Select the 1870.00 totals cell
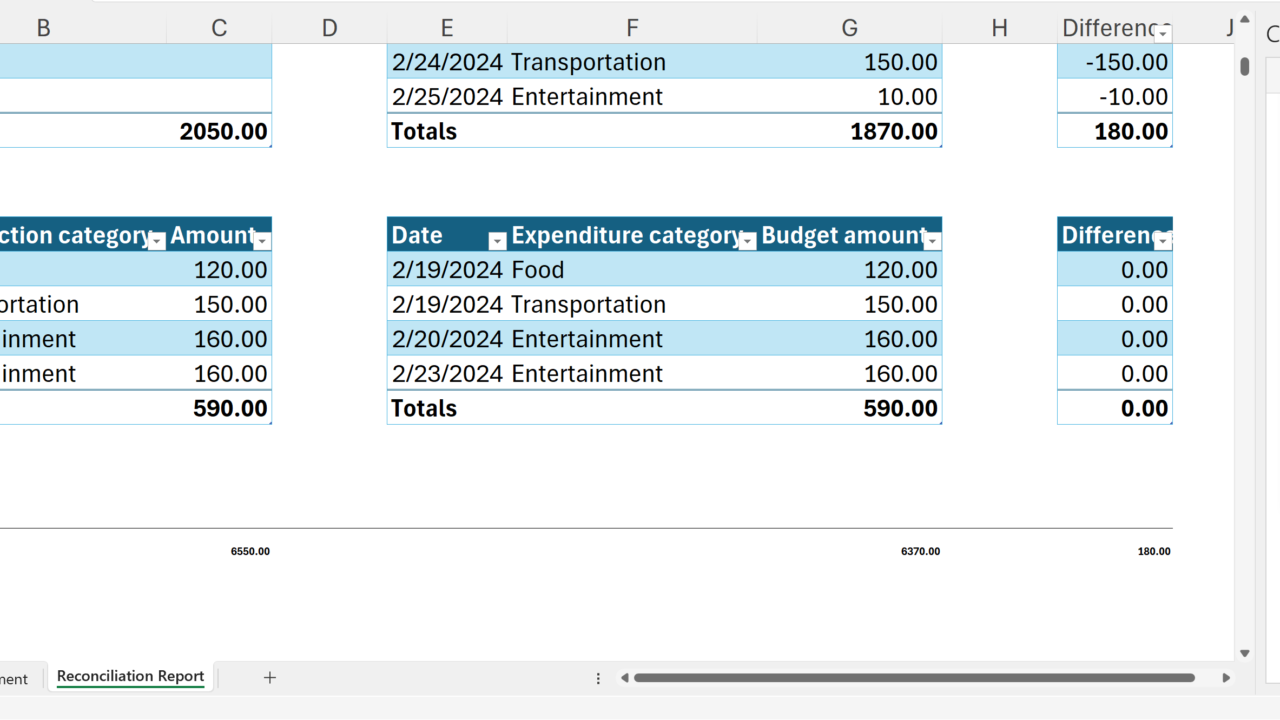Screen dimensions: 1280x720 pyautogui.click(x=848, y=131)
